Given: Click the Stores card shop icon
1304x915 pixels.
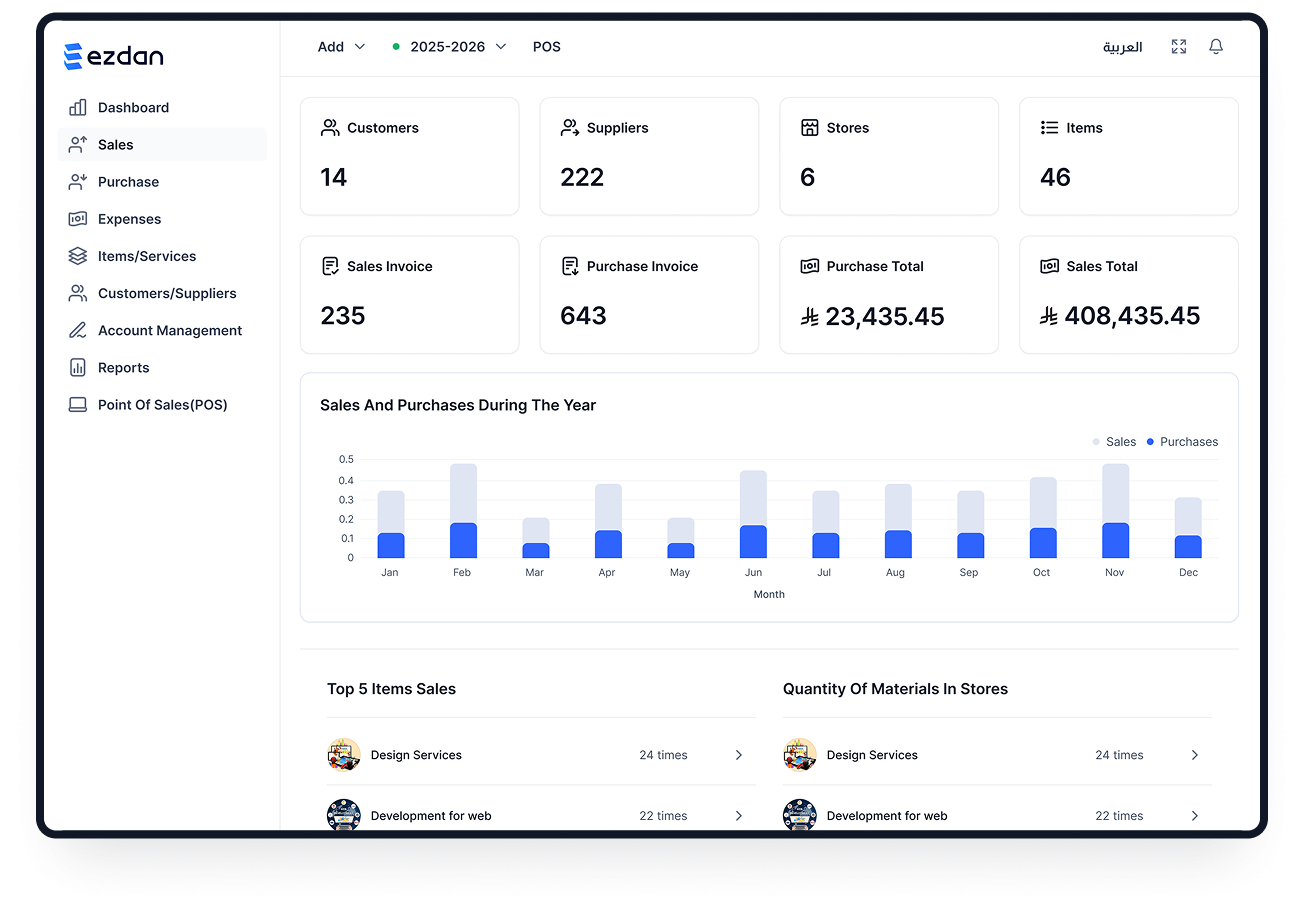Looking at the screenshot, I should click(809, 128).
